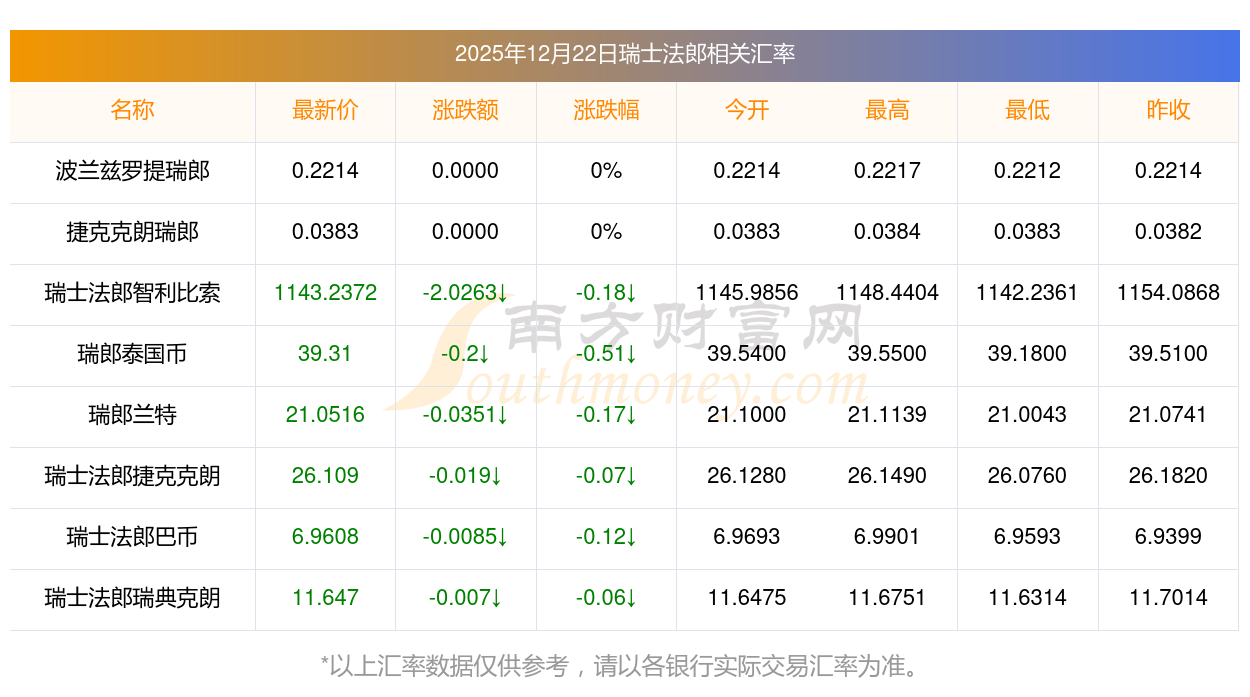This screenshot has width=1250, height=697.
Task: Select previous close 11.7014
Action: pyautogui.click(x=1168, y=598)
